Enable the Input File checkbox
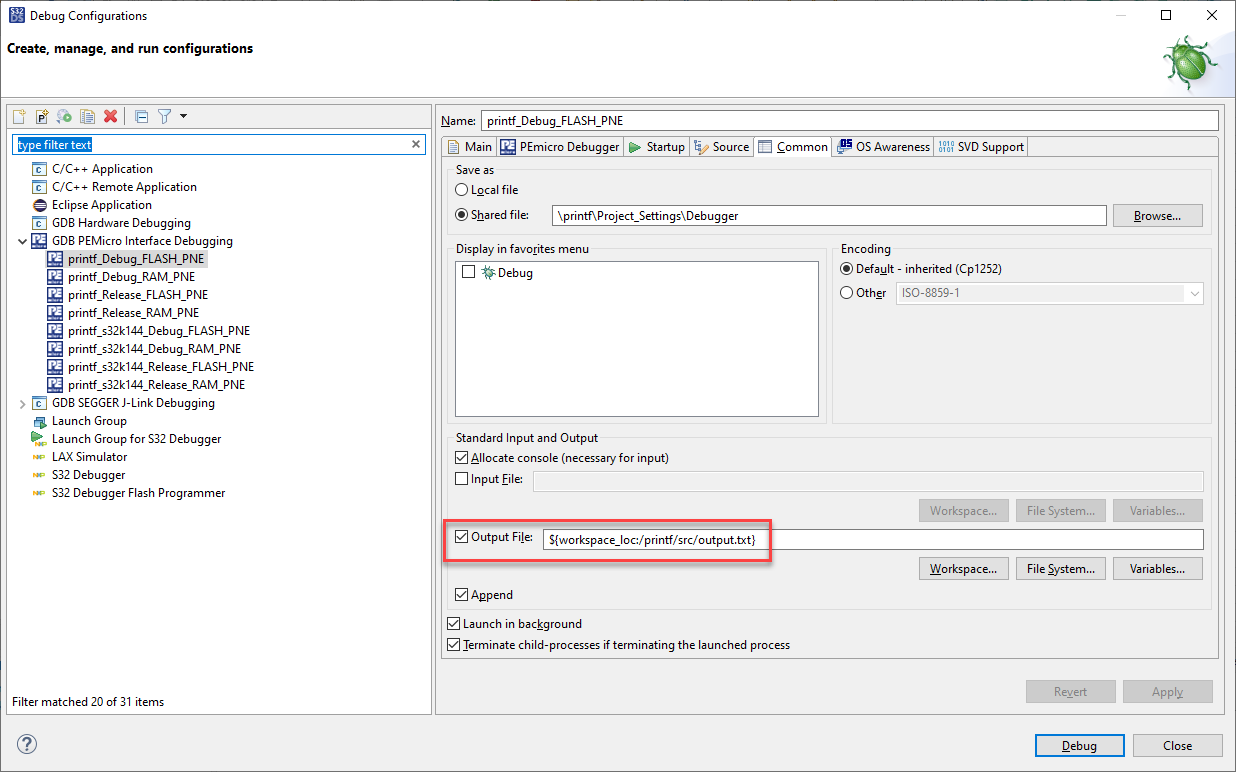1236x772 pixels. coord(461,478)
